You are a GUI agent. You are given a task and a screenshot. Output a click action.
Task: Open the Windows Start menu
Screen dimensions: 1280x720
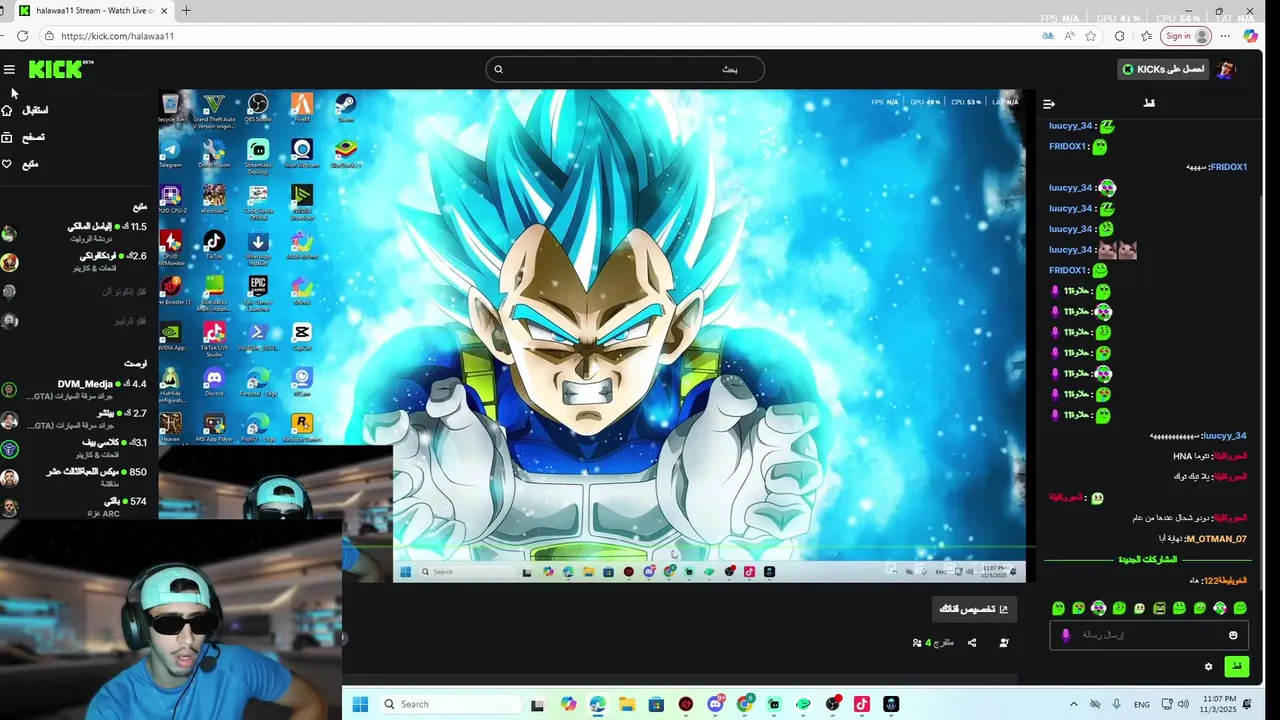click(x=360, y=704)
